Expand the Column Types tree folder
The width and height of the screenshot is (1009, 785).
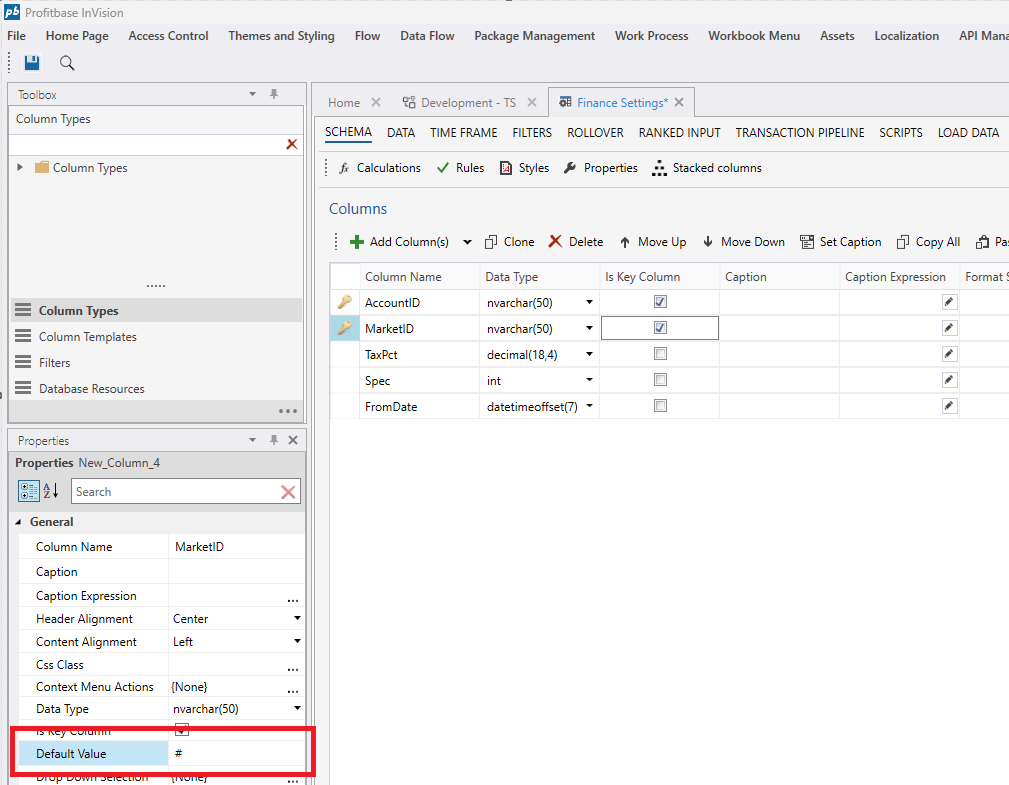point(20,168)
